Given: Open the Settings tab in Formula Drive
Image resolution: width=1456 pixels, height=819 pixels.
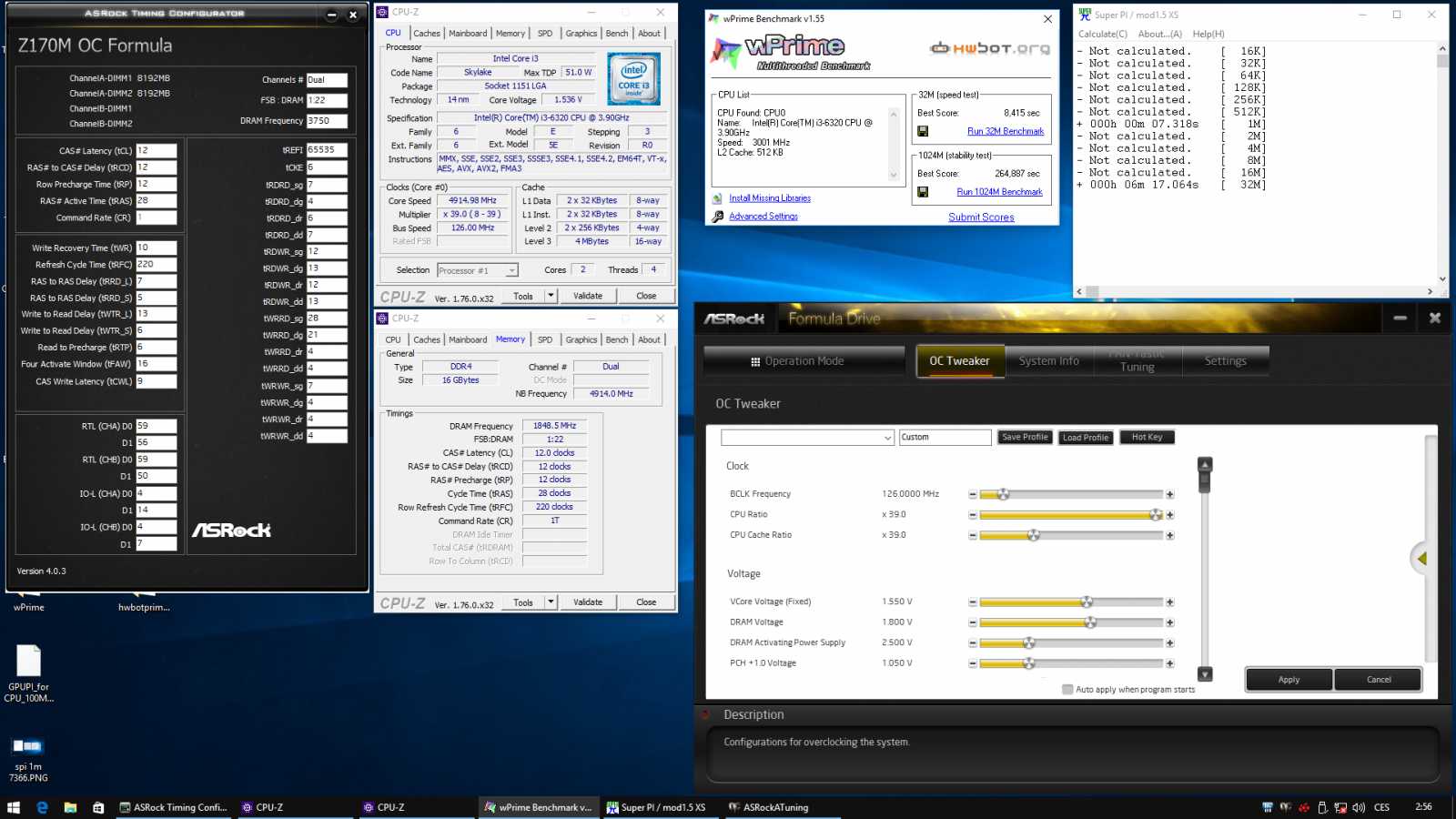Looking at the screenshot, I should (1226, 361).
